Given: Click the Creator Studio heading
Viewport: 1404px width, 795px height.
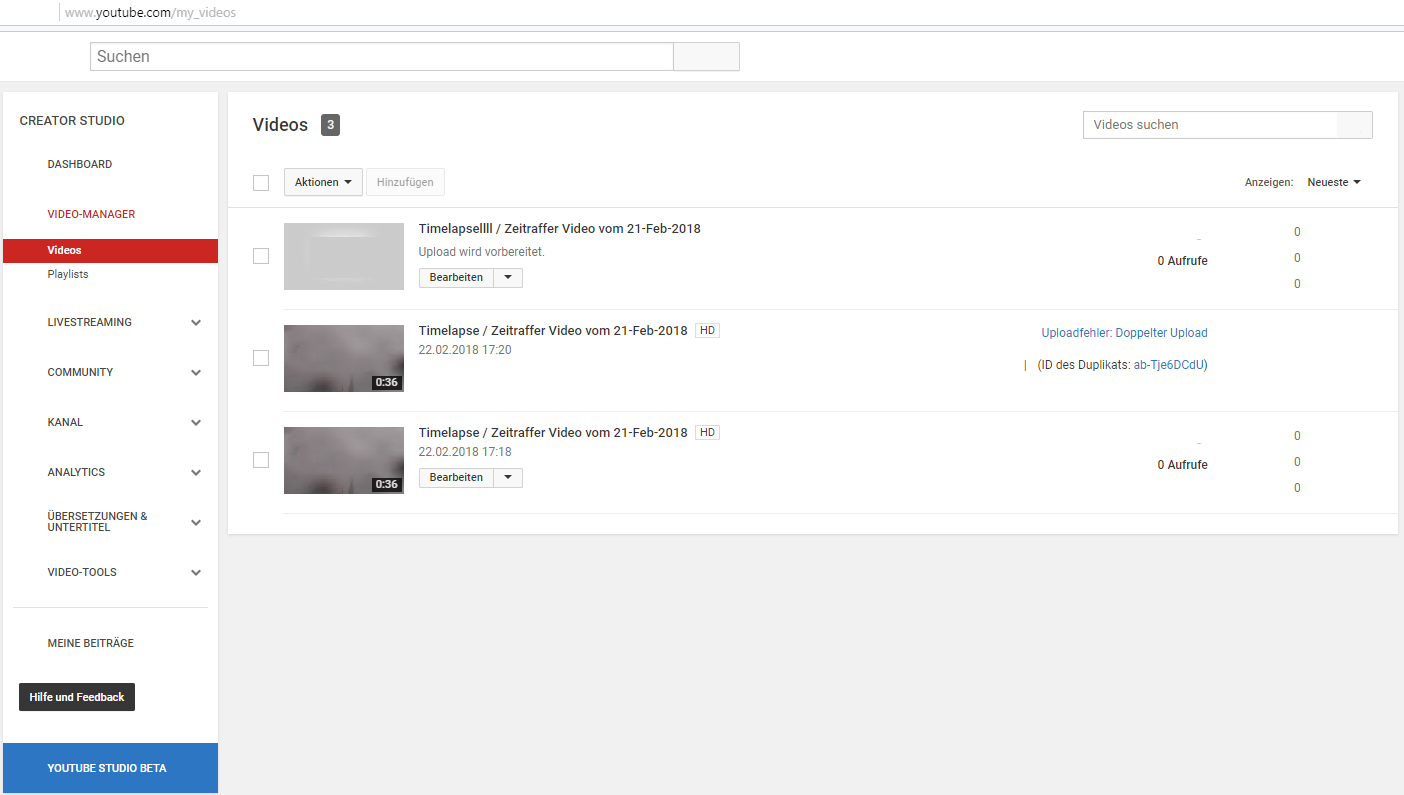Looking at the screenshot, I should [72, 121].
